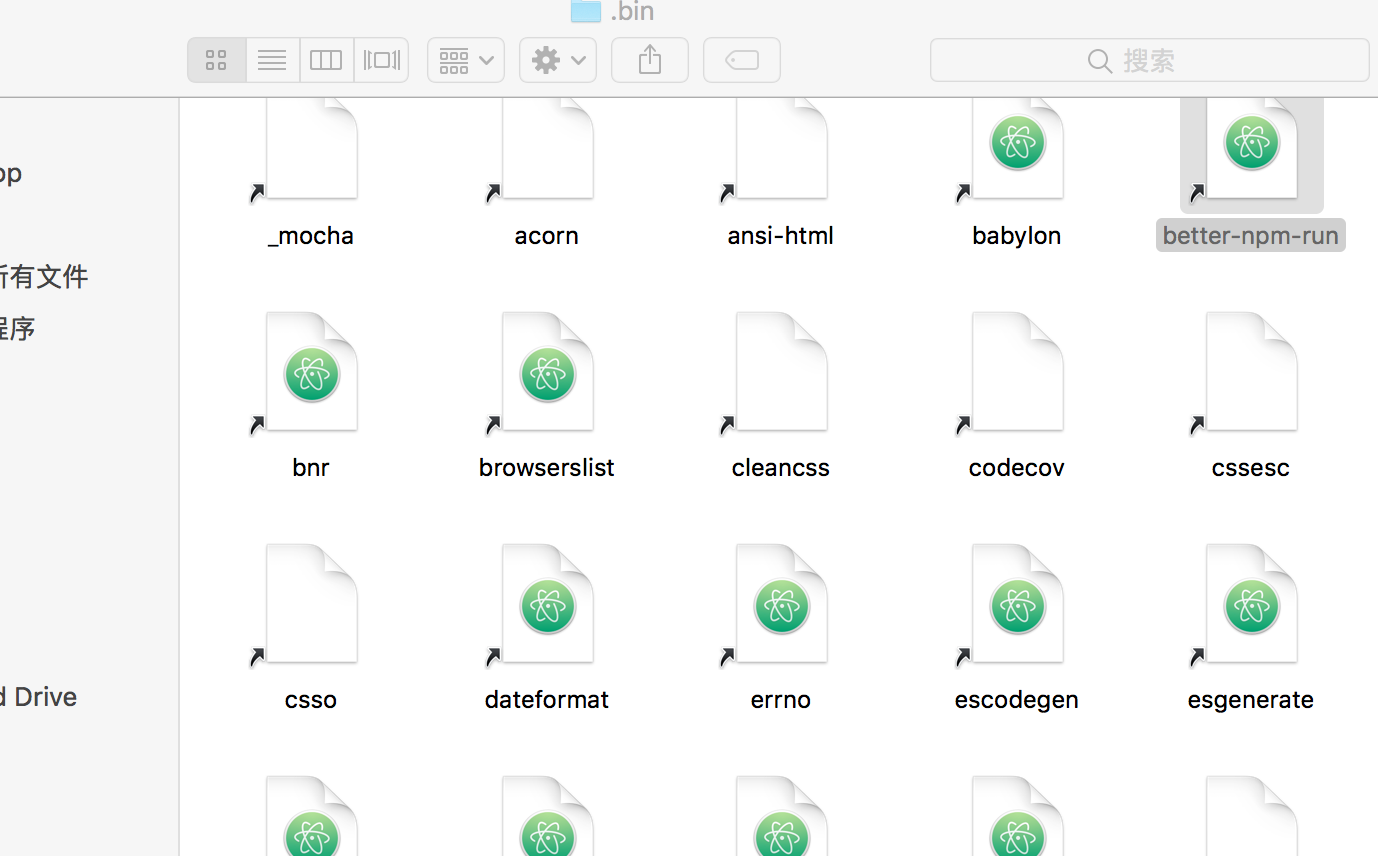This screenshot has height=856, width=1378.
Task: Select the dateformat file icon
Action: (x=547, y=607)
